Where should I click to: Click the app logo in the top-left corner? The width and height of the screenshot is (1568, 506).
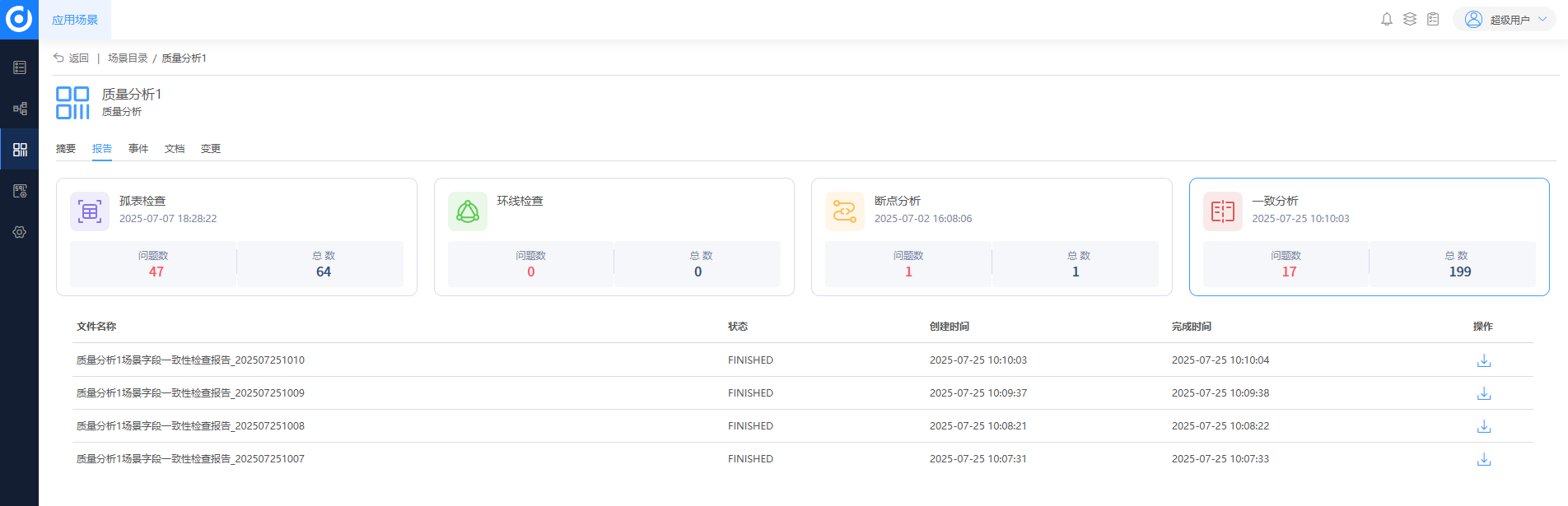pos(19,19)
